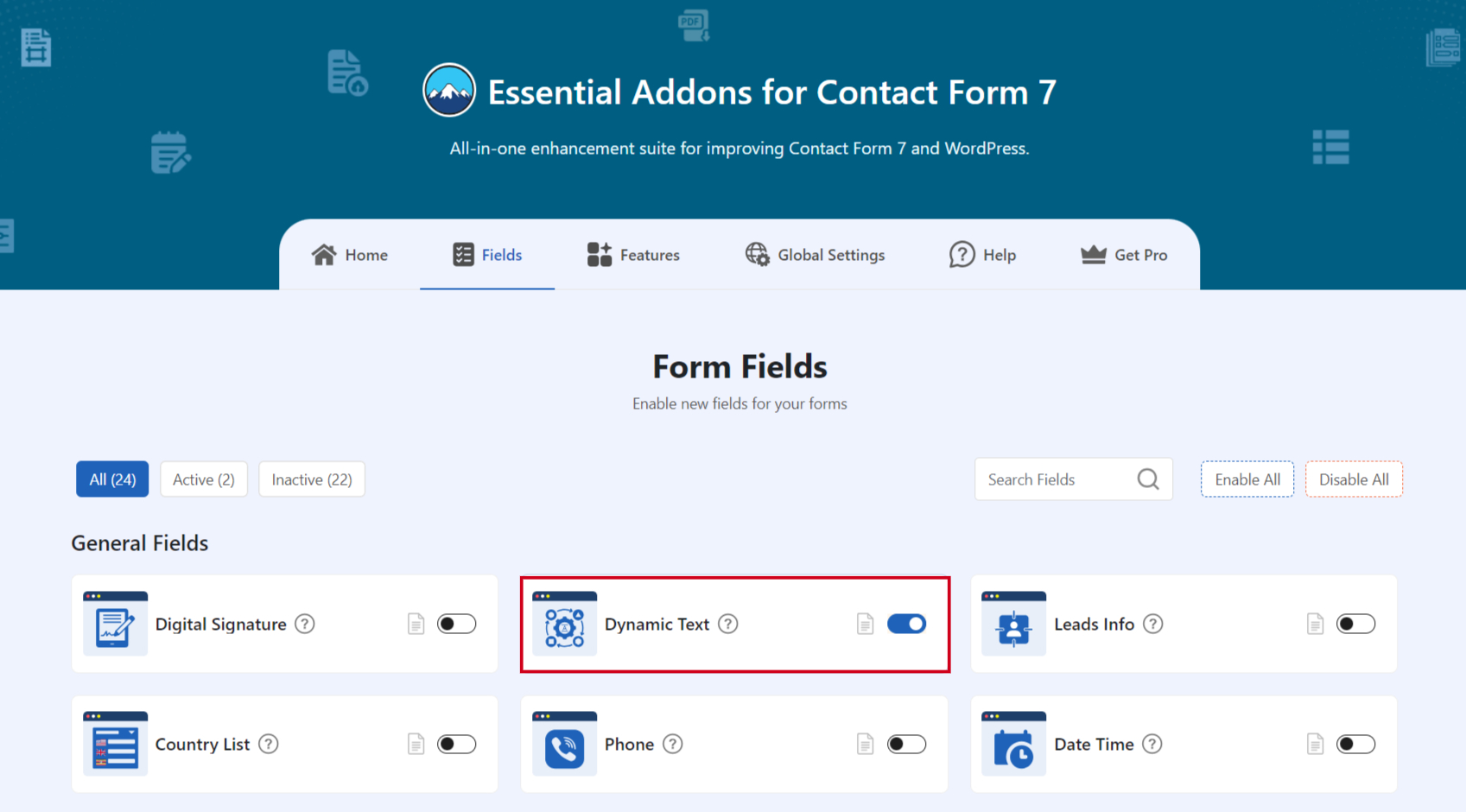Click the Form Fields page heading
Screen dimensions: 1466x812
coord(739,366)
